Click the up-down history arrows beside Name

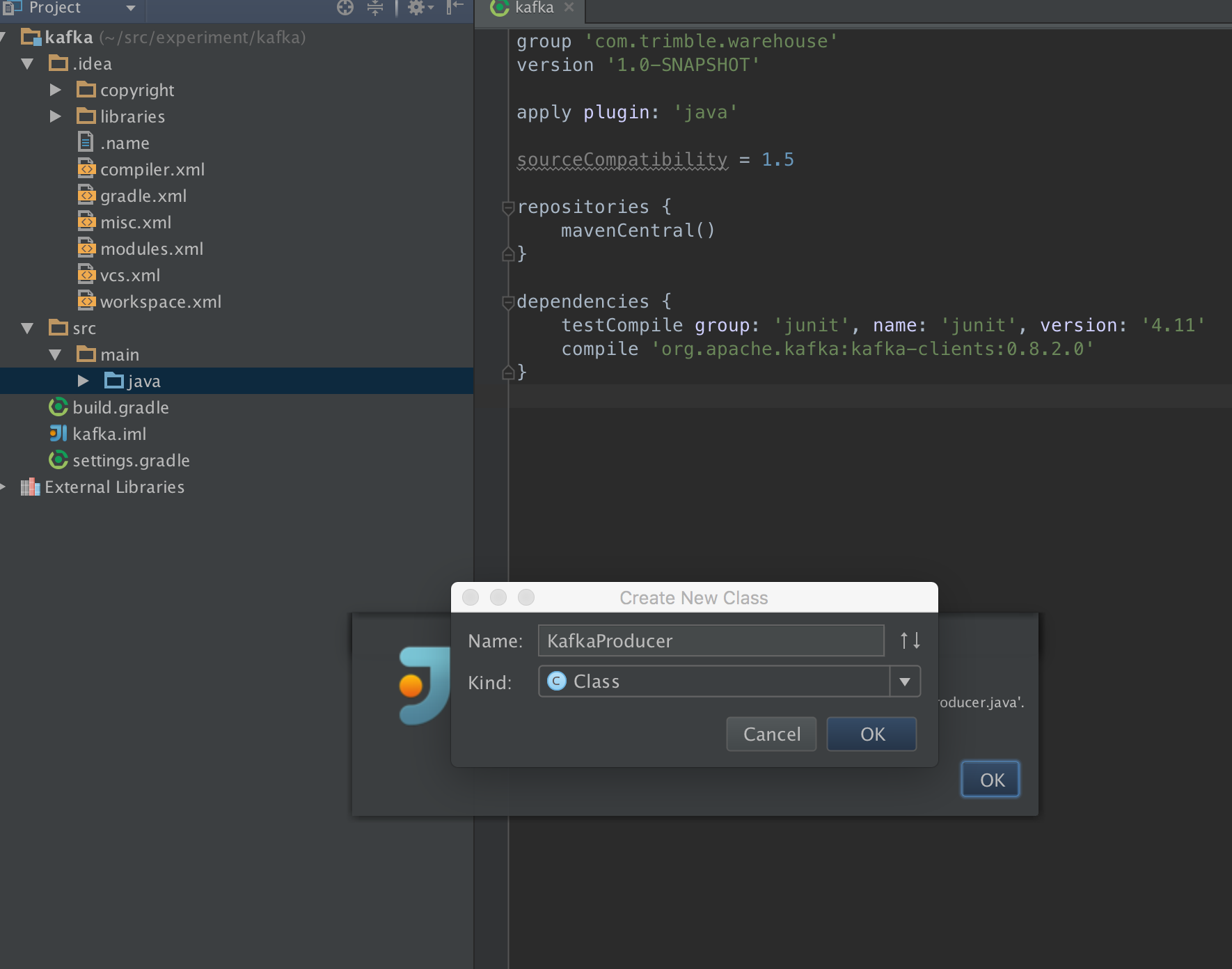[x=910, y=640]
